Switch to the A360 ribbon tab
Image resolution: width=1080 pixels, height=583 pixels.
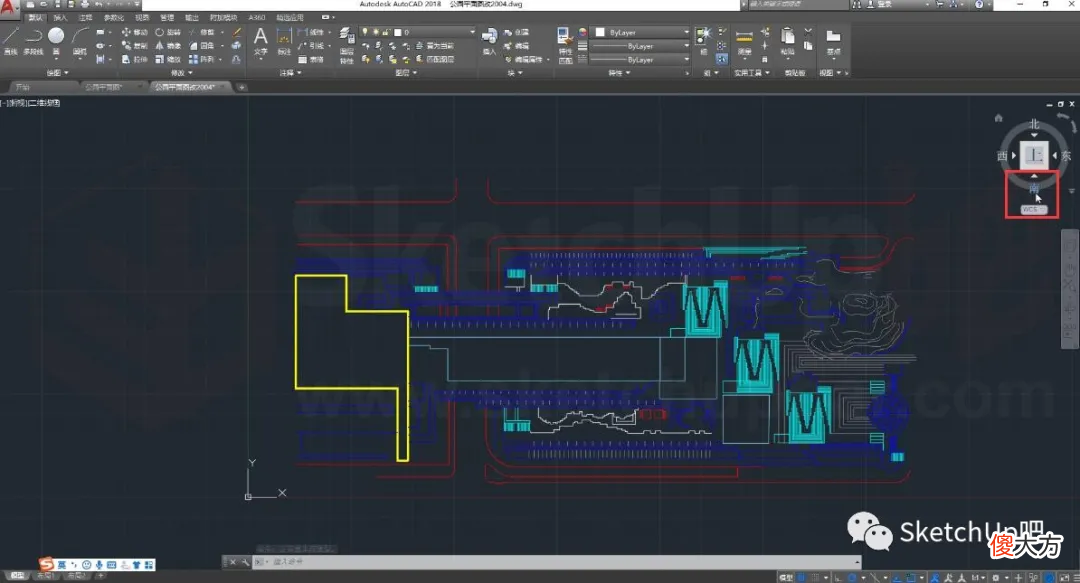click(x=256, y=18)
